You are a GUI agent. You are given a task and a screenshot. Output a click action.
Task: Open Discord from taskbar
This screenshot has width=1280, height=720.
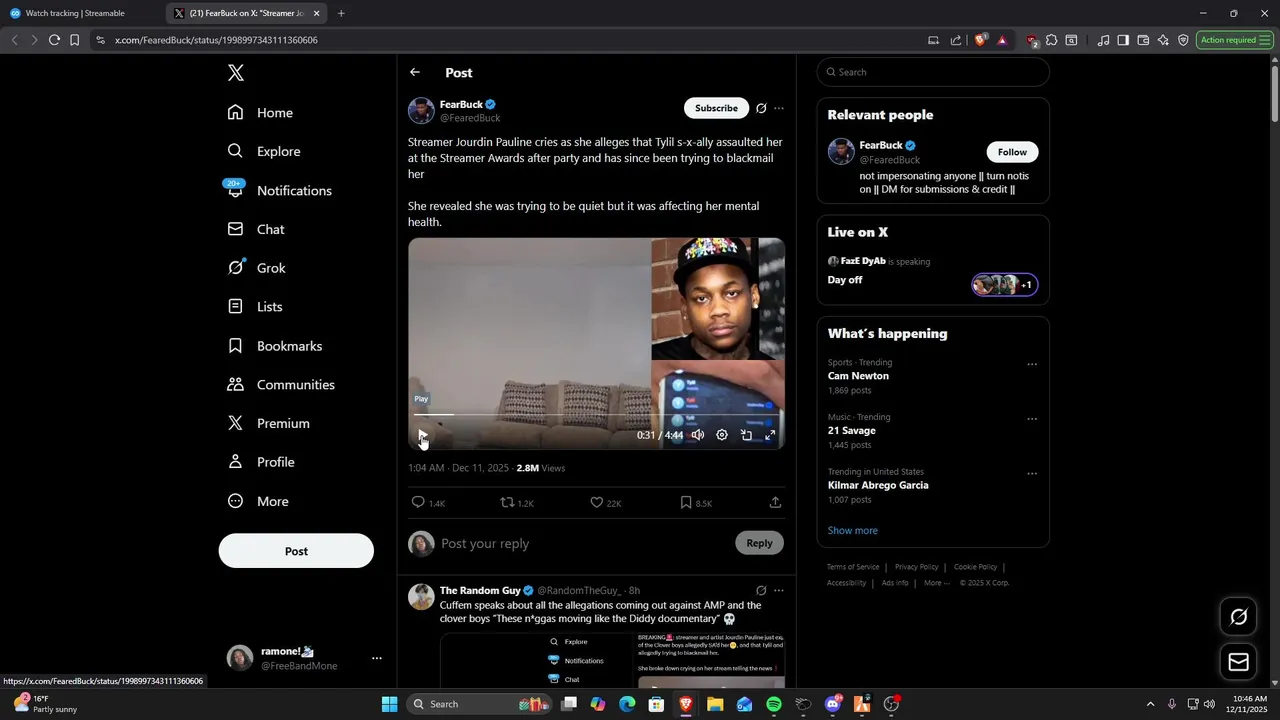(x=832, y=704)
